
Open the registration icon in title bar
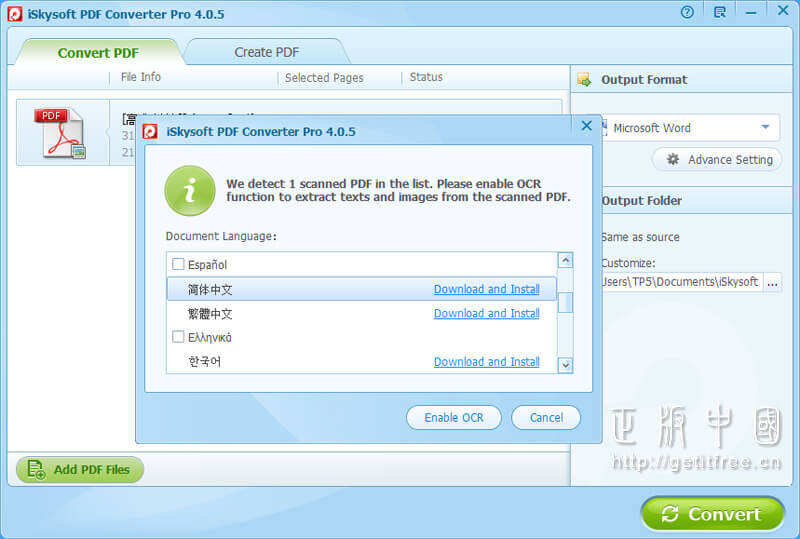coord(719,12)
